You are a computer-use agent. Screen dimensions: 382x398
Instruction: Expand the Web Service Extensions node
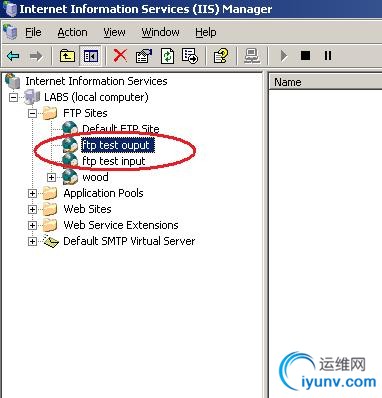(x=32, y=226)
